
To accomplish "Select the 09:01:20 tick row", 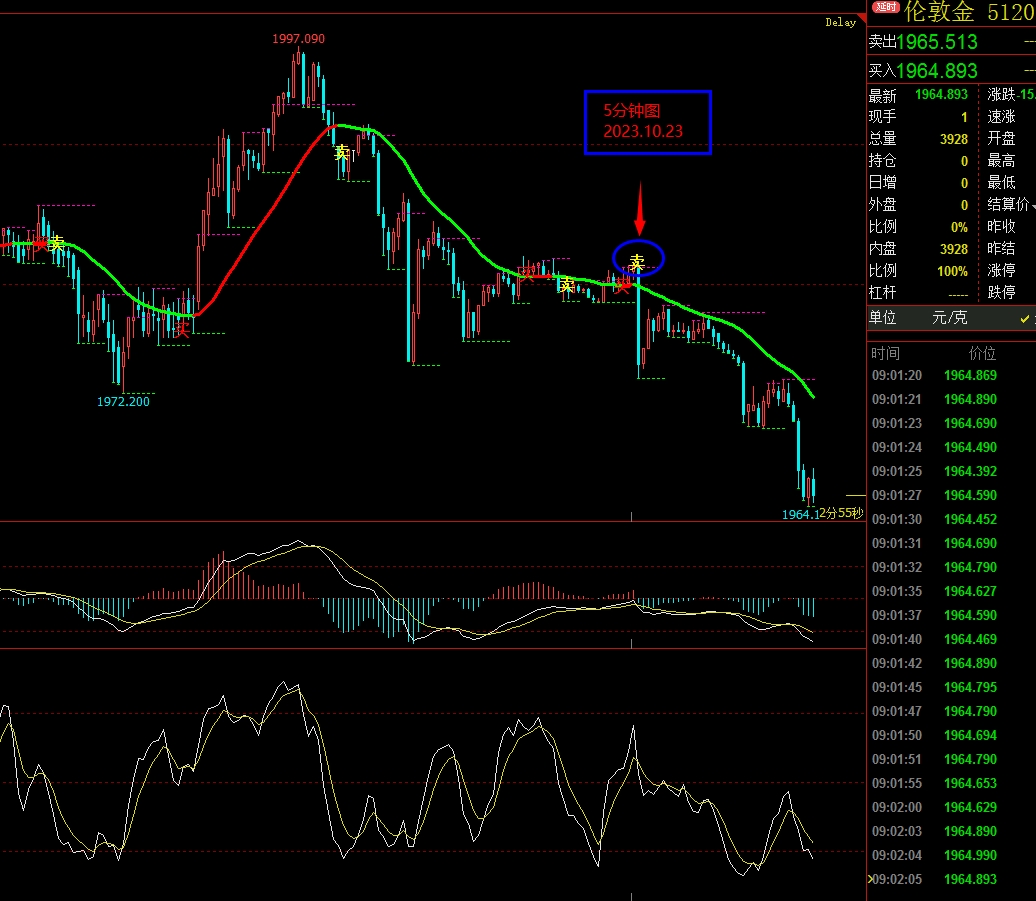I will coord(951,375).
